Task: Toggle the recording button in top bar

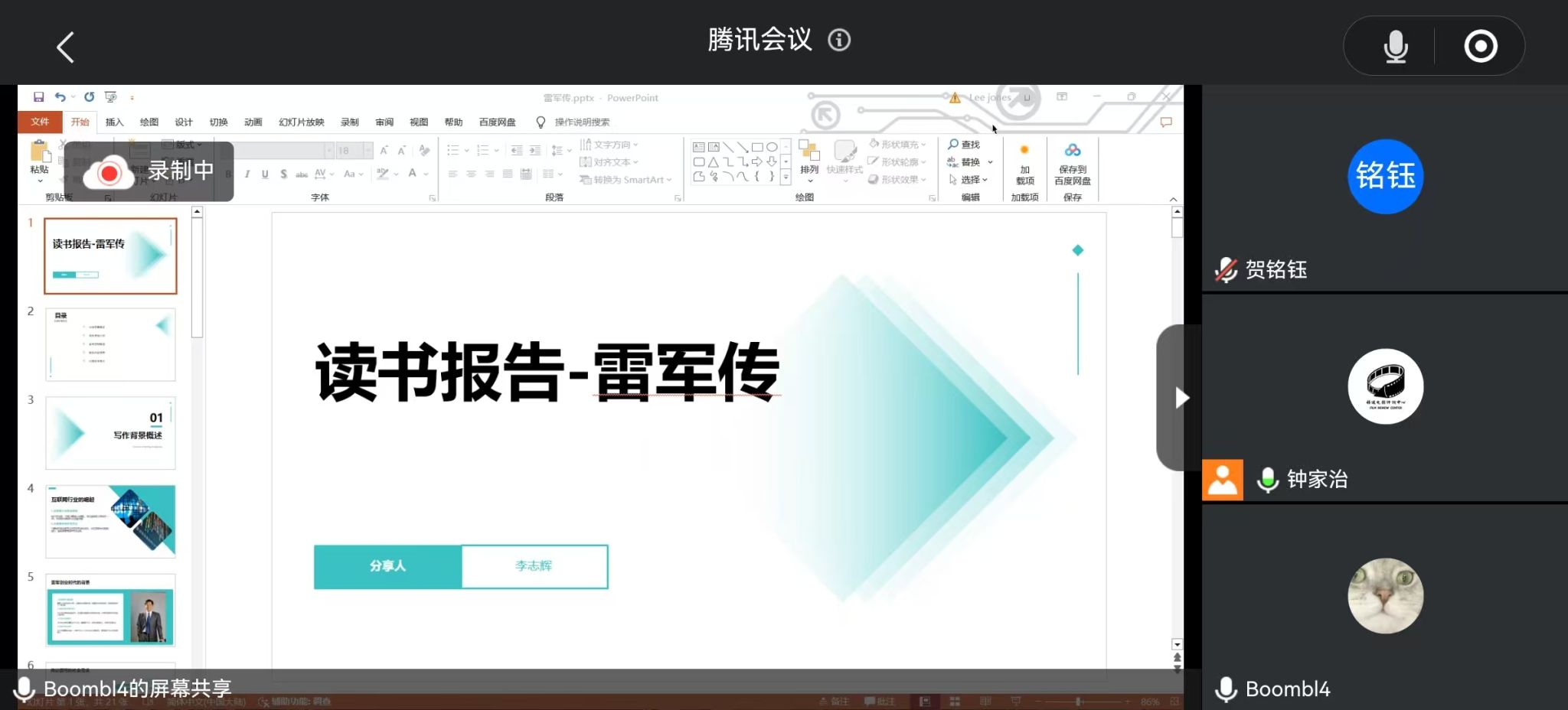Action: (1480, 47)
